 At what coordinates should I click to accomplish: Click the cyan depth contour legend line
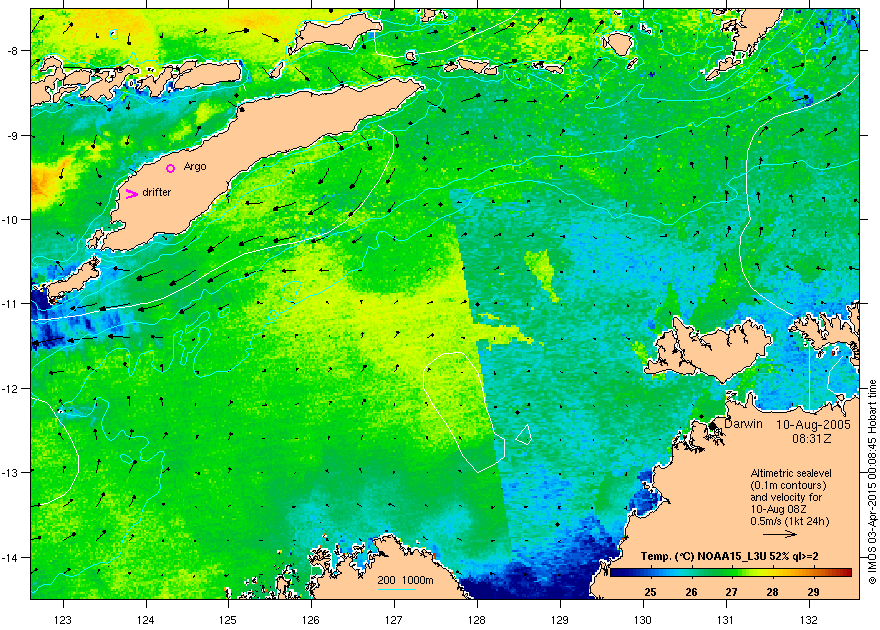396,589
